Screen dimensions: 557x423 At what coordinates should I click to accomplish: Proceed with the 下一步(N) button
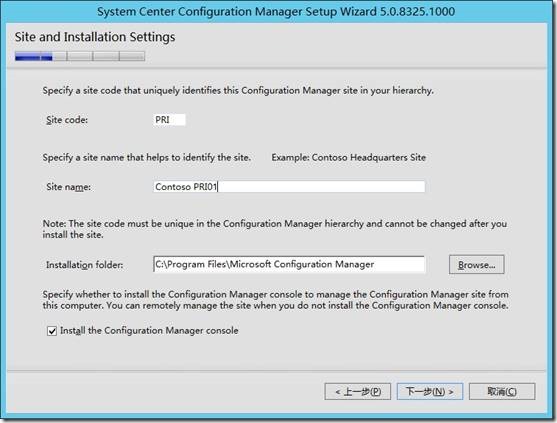coord(430,391)
